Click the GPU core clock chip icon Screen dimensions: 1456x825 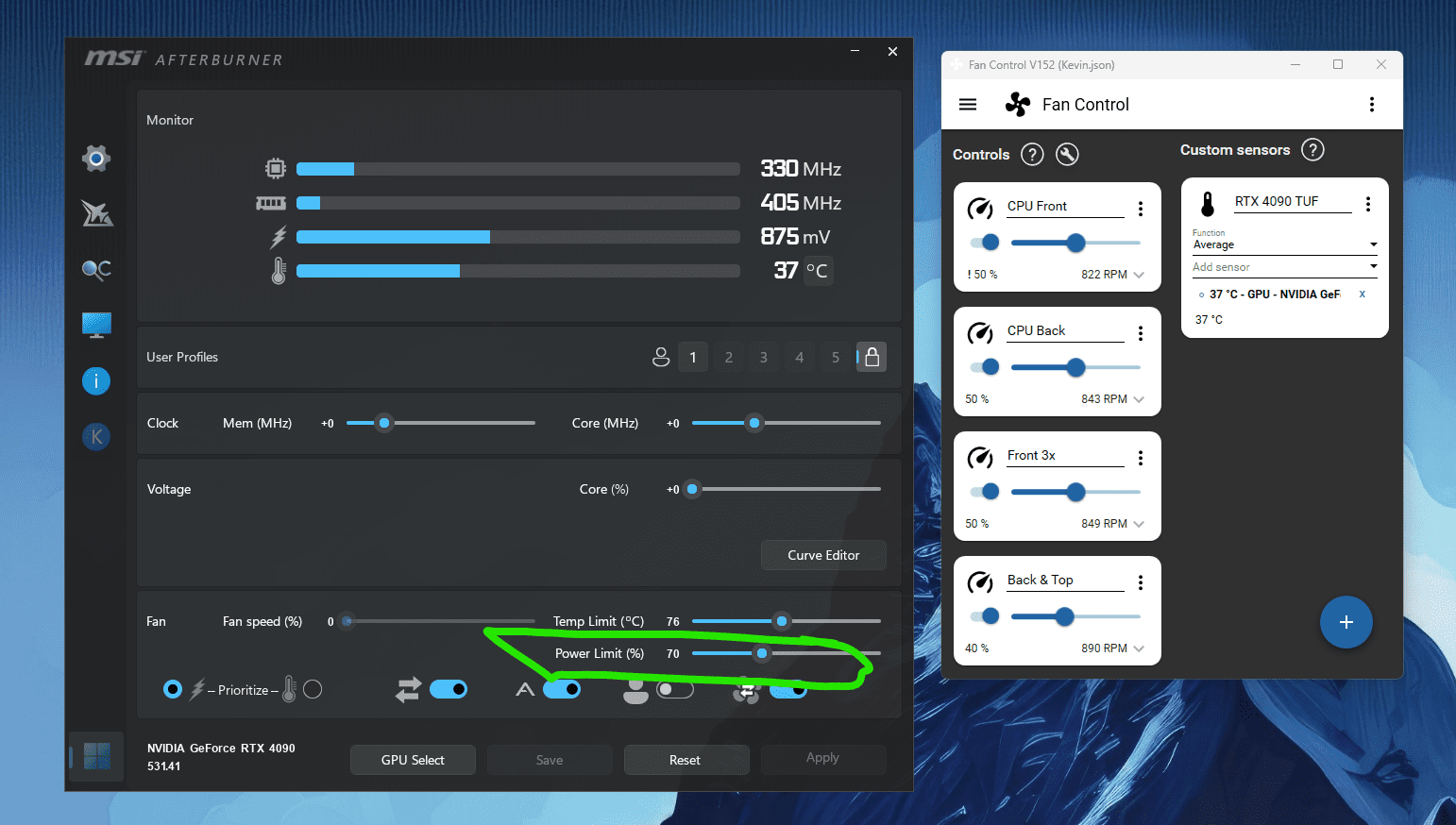click(x=275, y=169)
